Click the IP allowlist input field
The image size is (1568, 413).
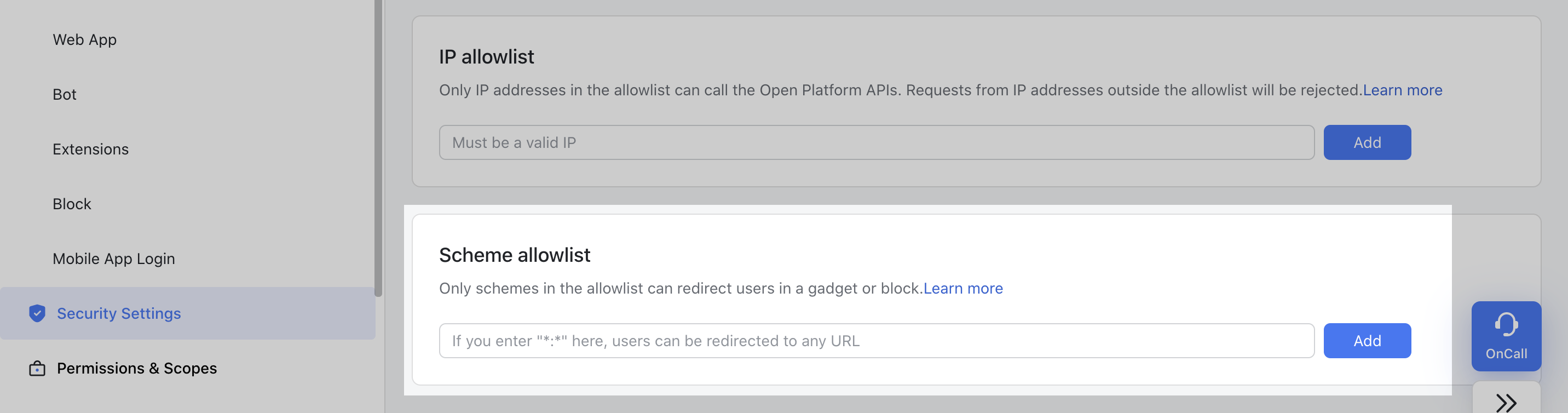point(877,142)
